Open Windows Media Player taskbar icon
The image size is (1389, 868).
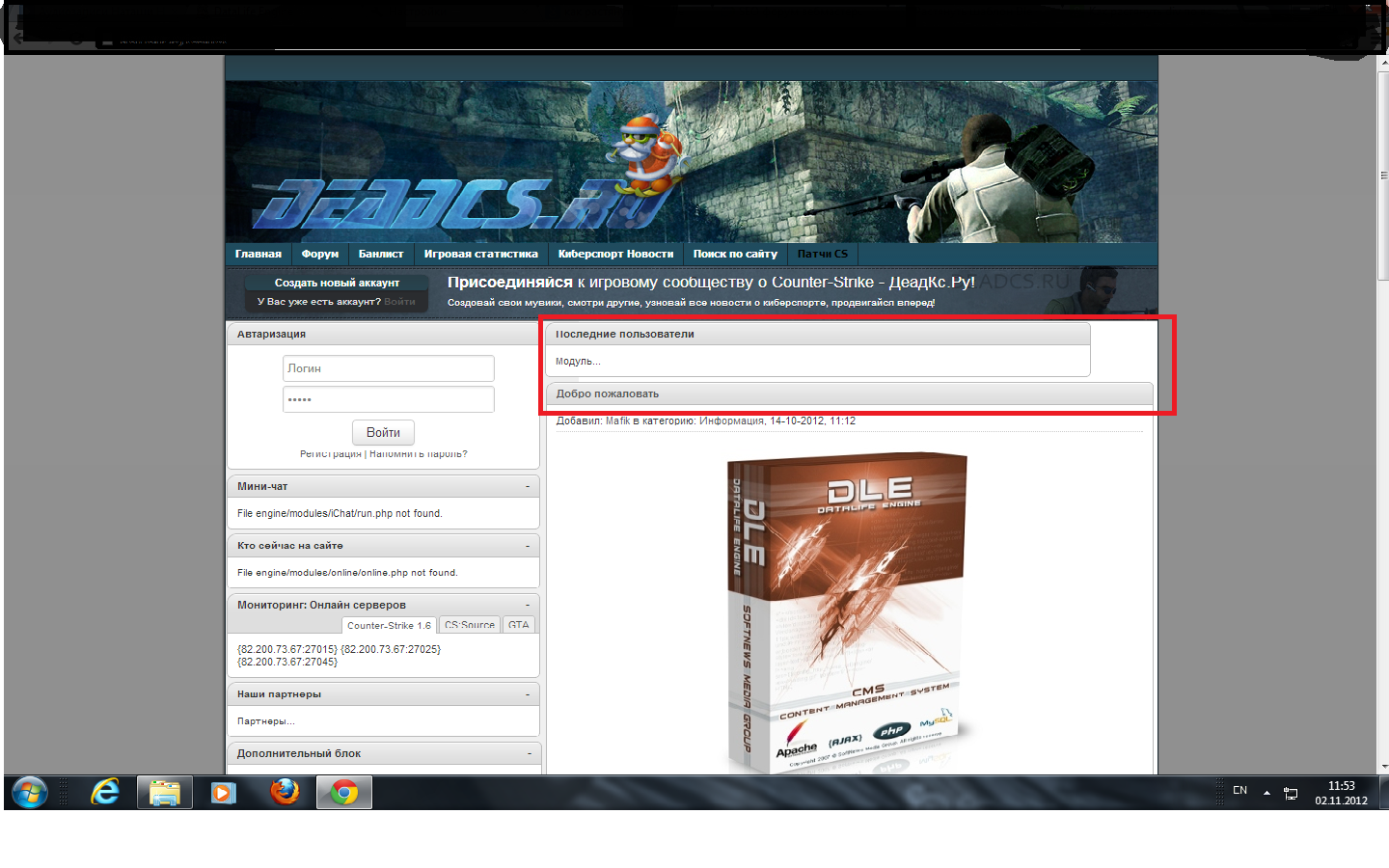[224, 793]
